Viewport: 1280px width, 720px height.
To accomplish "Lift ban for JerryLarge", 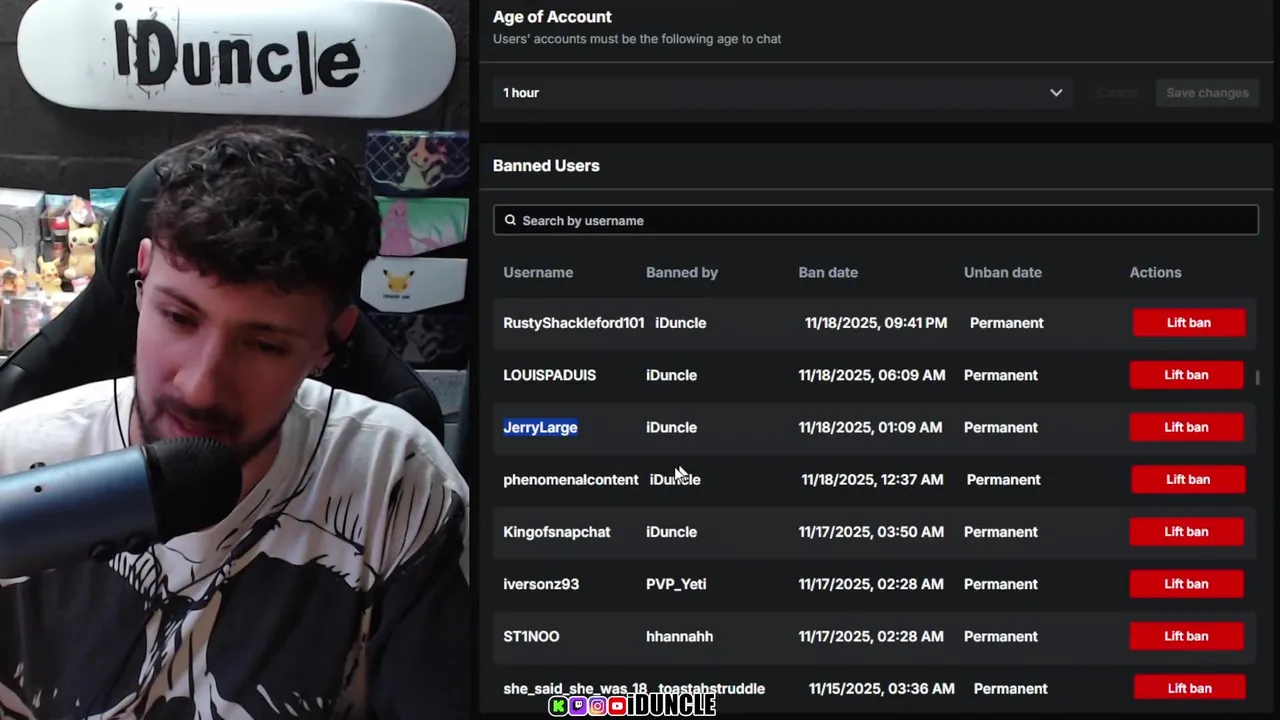I will click(1186, 427).
